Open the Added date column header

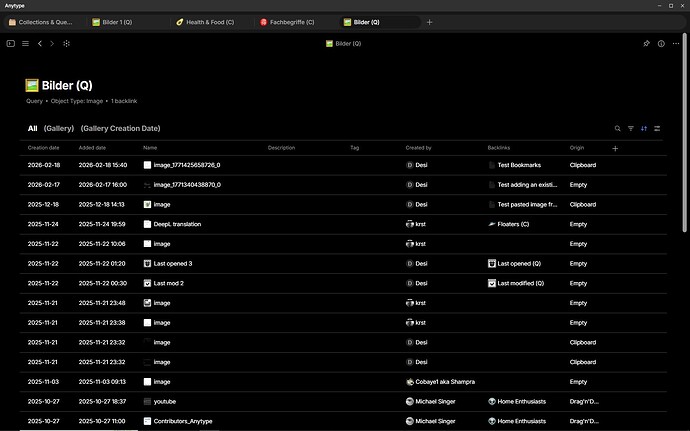[92, 148]
